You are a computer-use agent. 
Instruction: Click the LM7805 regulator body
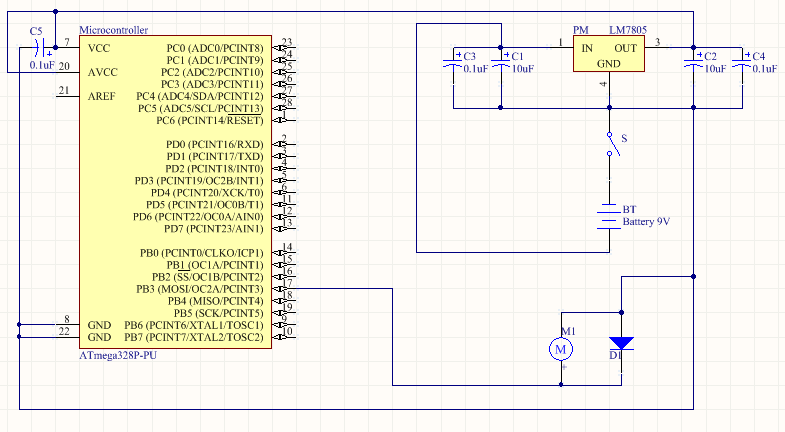[608, 55]
